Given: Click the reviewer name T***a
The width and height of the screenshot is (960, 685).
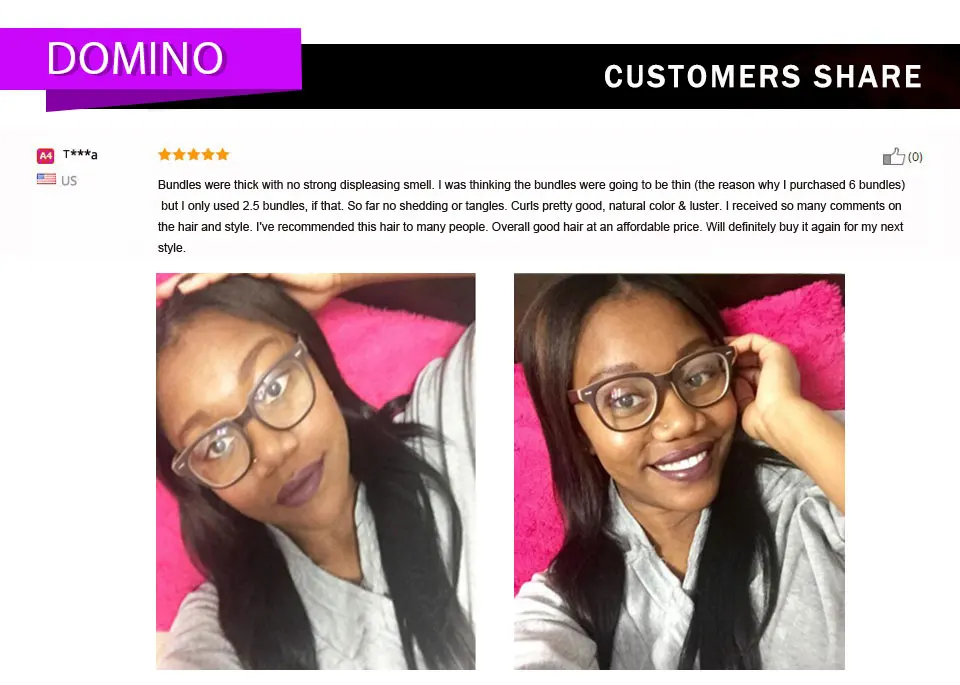Looking at the screenshot, I should click(x=80, y=154).
